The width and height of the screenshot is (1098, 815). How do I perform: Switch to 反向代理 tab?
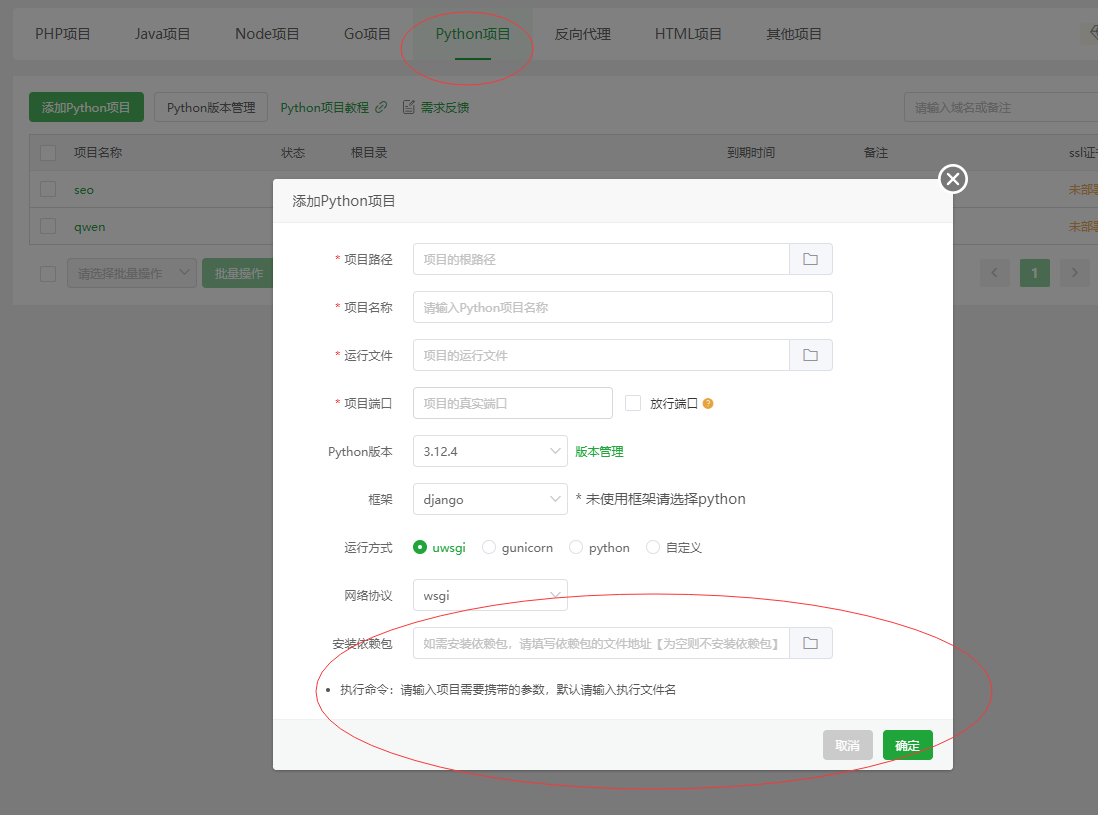pos(583,34)
